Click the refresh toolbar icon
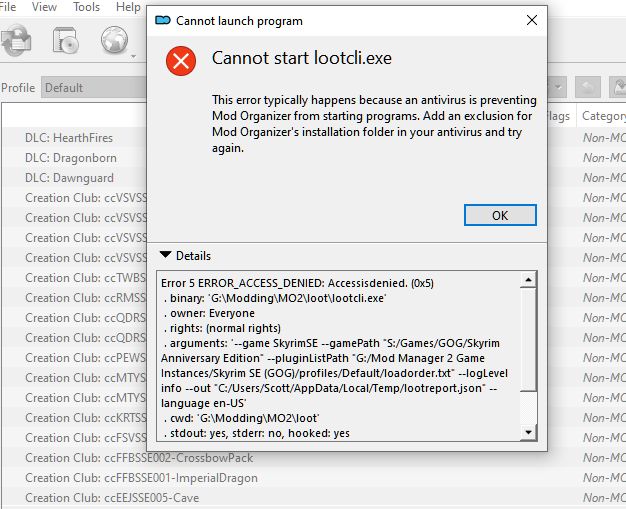 pos(15,40)
